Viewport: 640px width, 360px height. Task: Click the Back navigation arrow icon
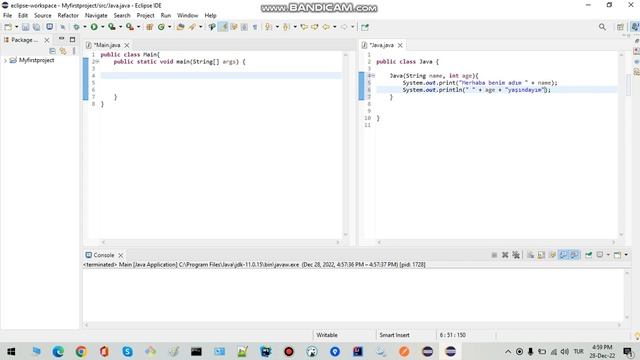click(x=326, y=27)
